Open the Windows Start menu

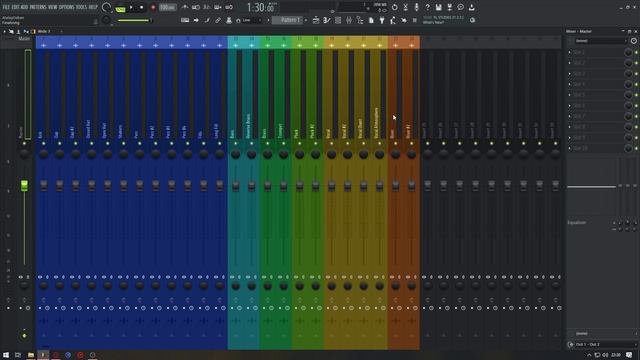coord(6,355)
